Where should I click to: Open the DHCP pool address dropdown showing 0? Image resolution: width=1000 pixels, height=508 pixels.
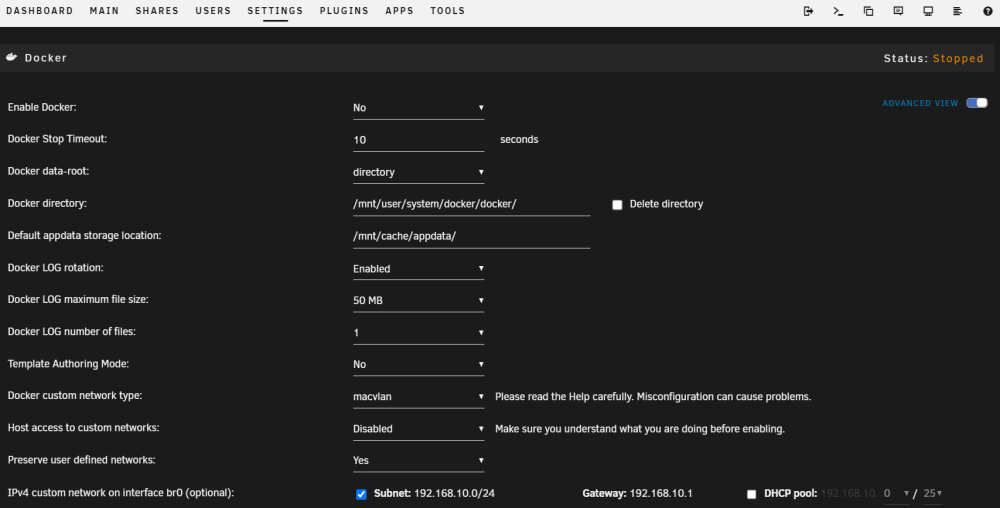896,493
